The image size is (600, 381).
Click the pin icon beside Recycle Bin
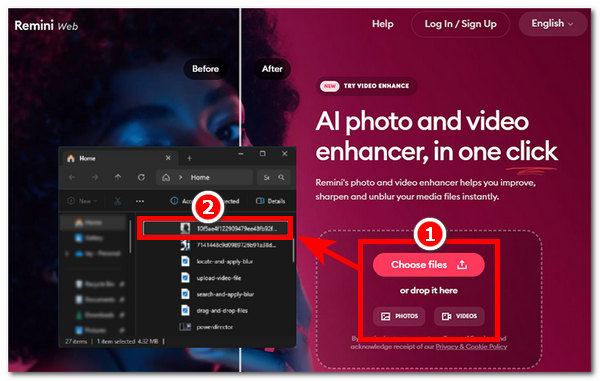point(122,284)
